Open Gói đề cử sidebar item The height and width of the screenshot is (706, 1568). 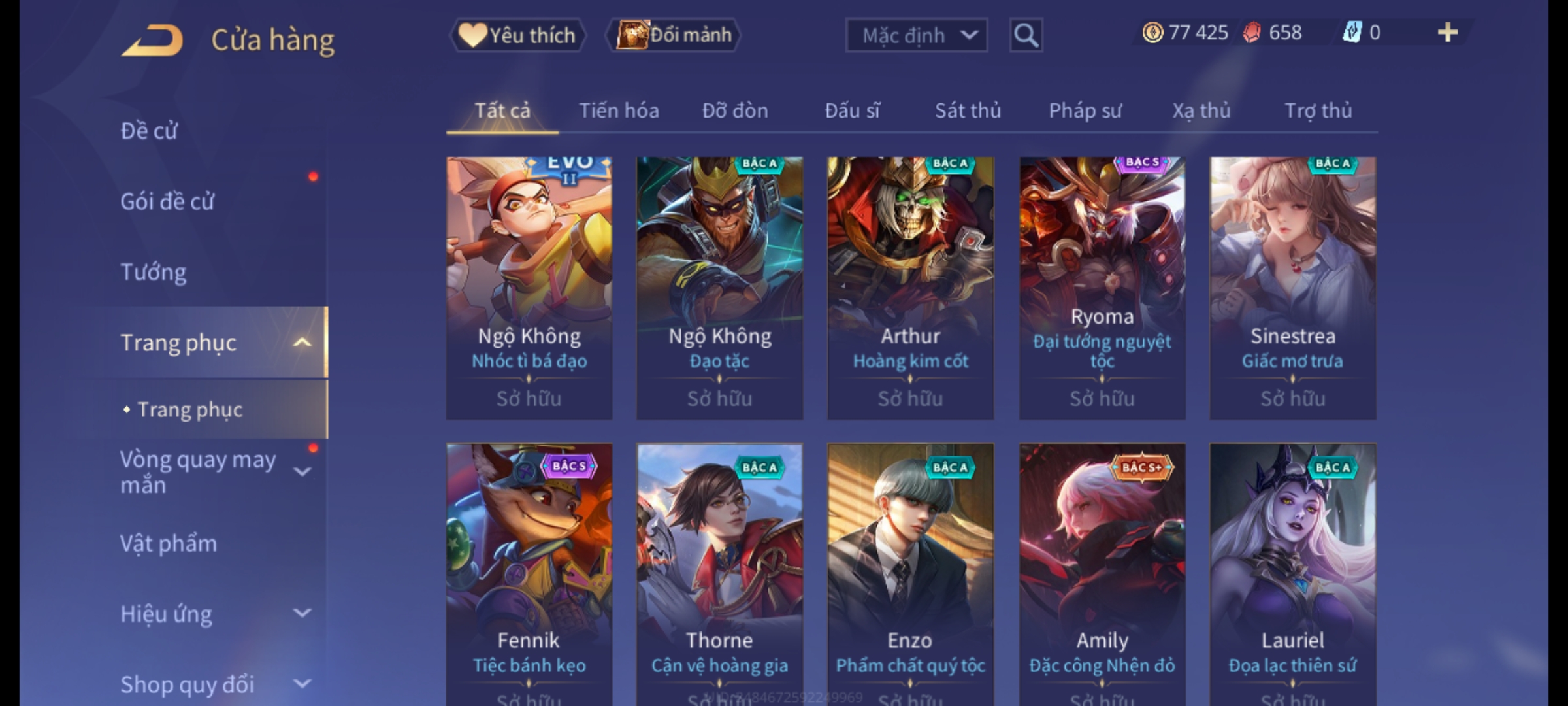coord(167,201)
